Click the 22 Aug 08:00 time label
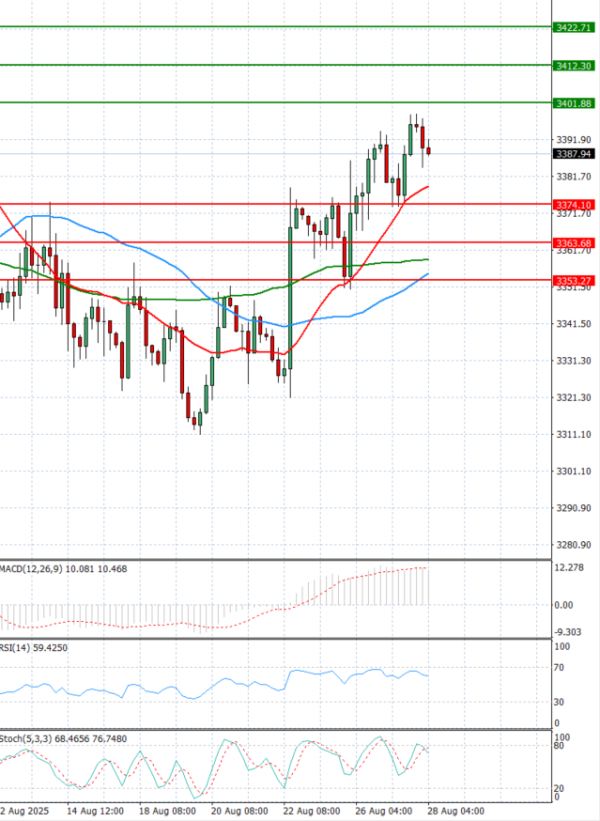The height and width of the screenshot is (821, 600). [x=312, y=811]
